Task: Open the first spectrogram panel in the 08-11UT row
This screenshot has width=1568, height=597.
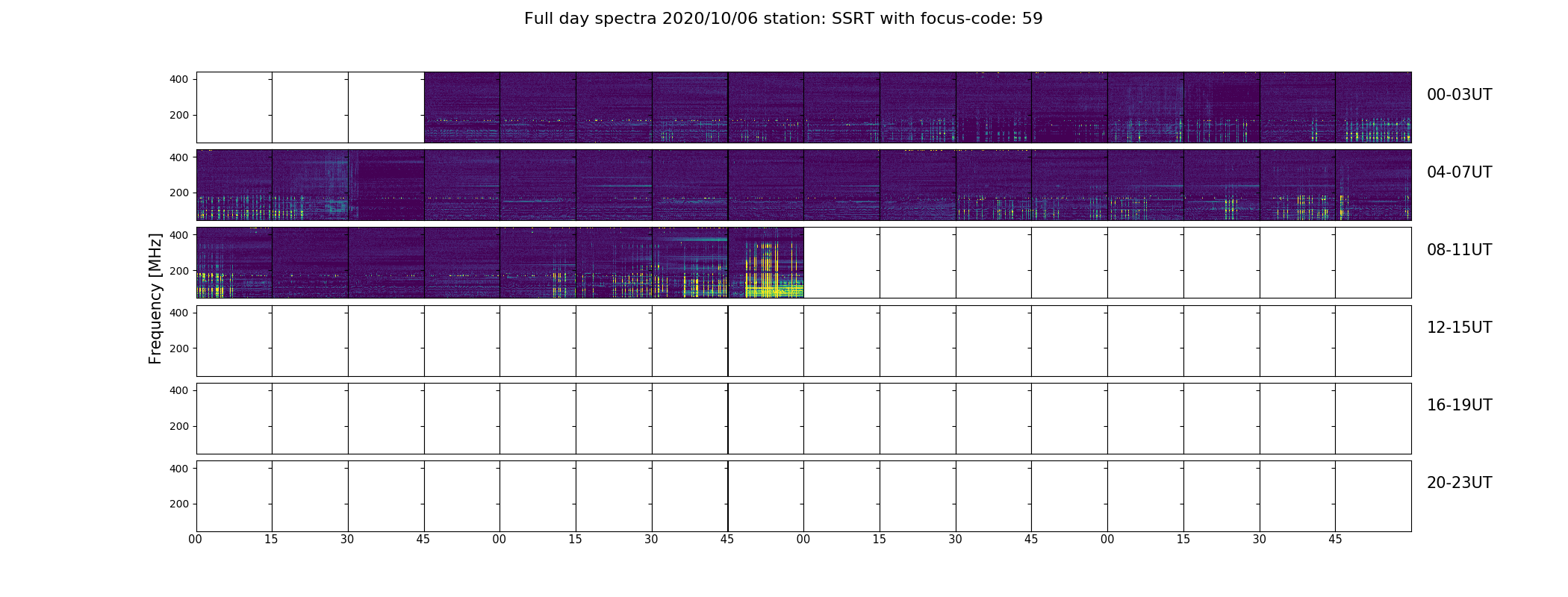Action: click(234, 263)
